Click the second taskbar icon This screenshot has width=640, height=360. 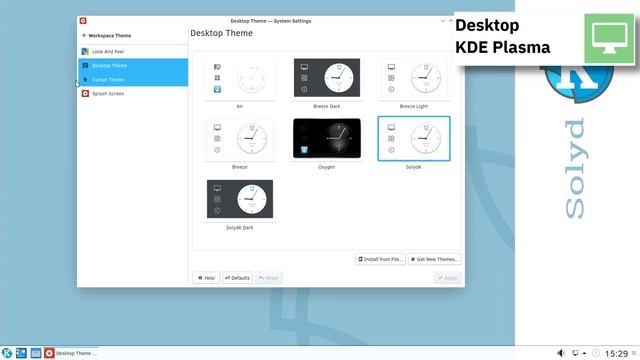coord(21,353)
